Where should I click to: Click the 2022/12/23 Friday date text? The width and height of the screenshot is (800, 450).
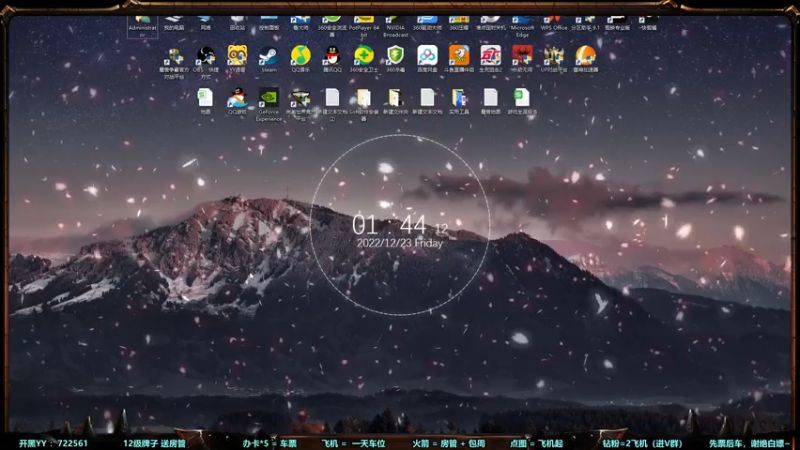pos(399,243)
